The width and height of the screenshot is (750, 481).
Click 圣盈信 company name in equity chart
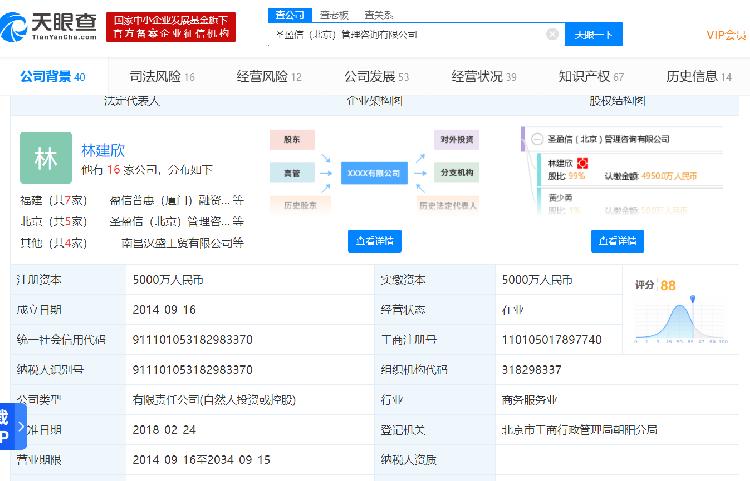[x=608, y=139]
